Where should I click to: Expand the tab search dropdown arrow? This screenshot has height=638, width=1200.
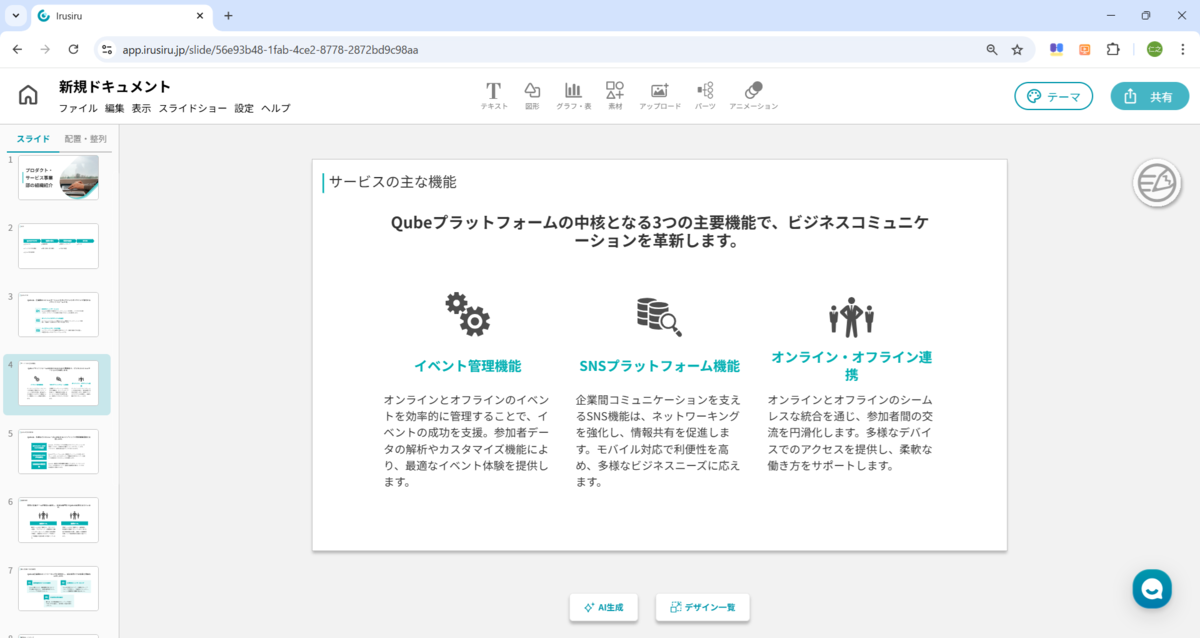(x=15, y=16)
